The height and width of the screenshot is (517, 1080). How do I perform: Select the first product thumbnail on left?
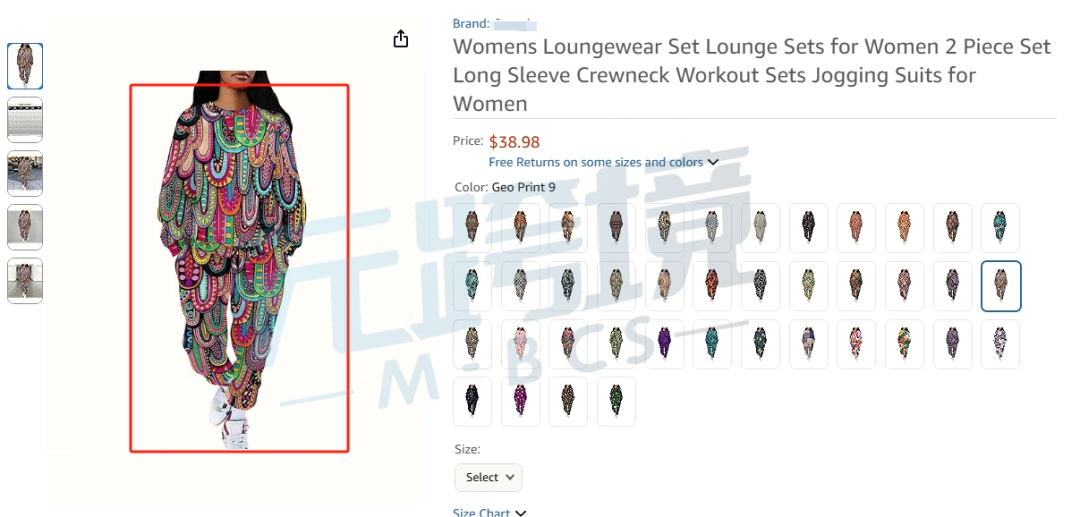pyautogui.click(x=25, y=66)
